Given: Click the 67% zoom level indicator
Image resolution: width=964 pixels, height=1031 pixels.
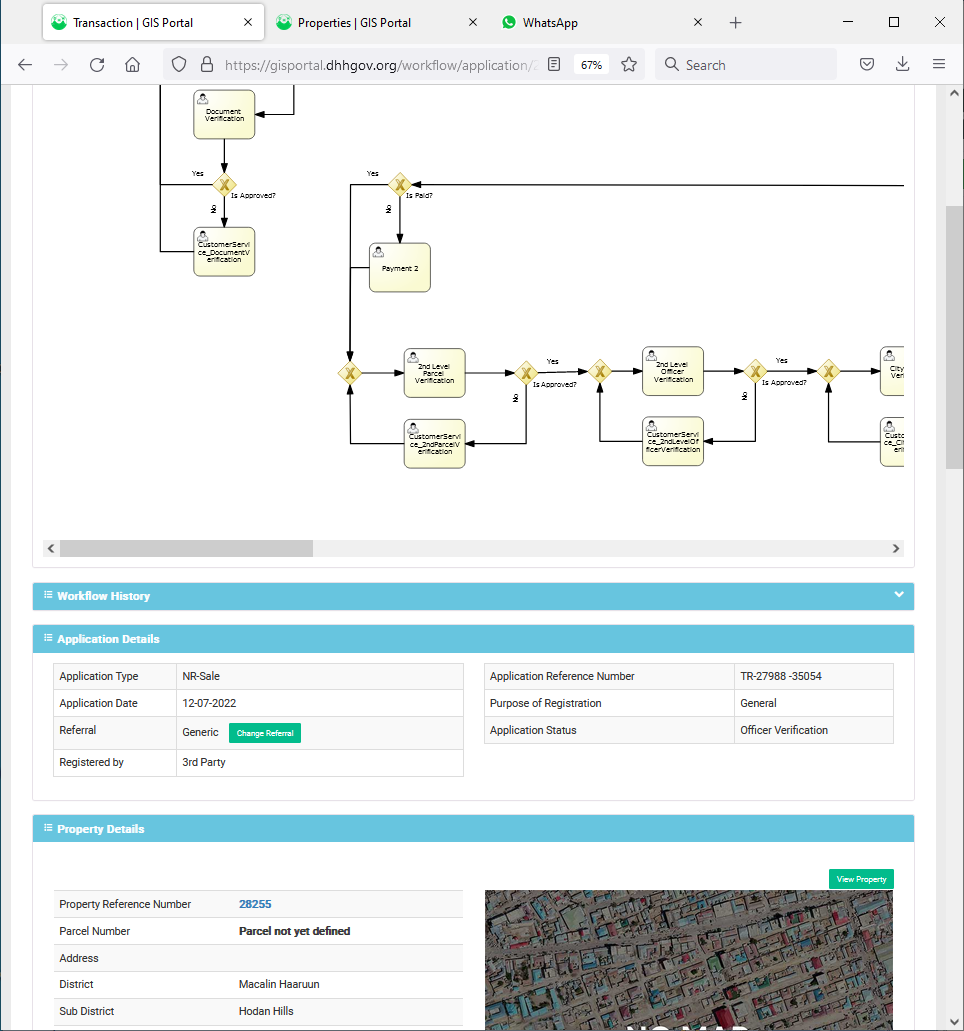Looking at the screenshot, I should coord(591,64).
